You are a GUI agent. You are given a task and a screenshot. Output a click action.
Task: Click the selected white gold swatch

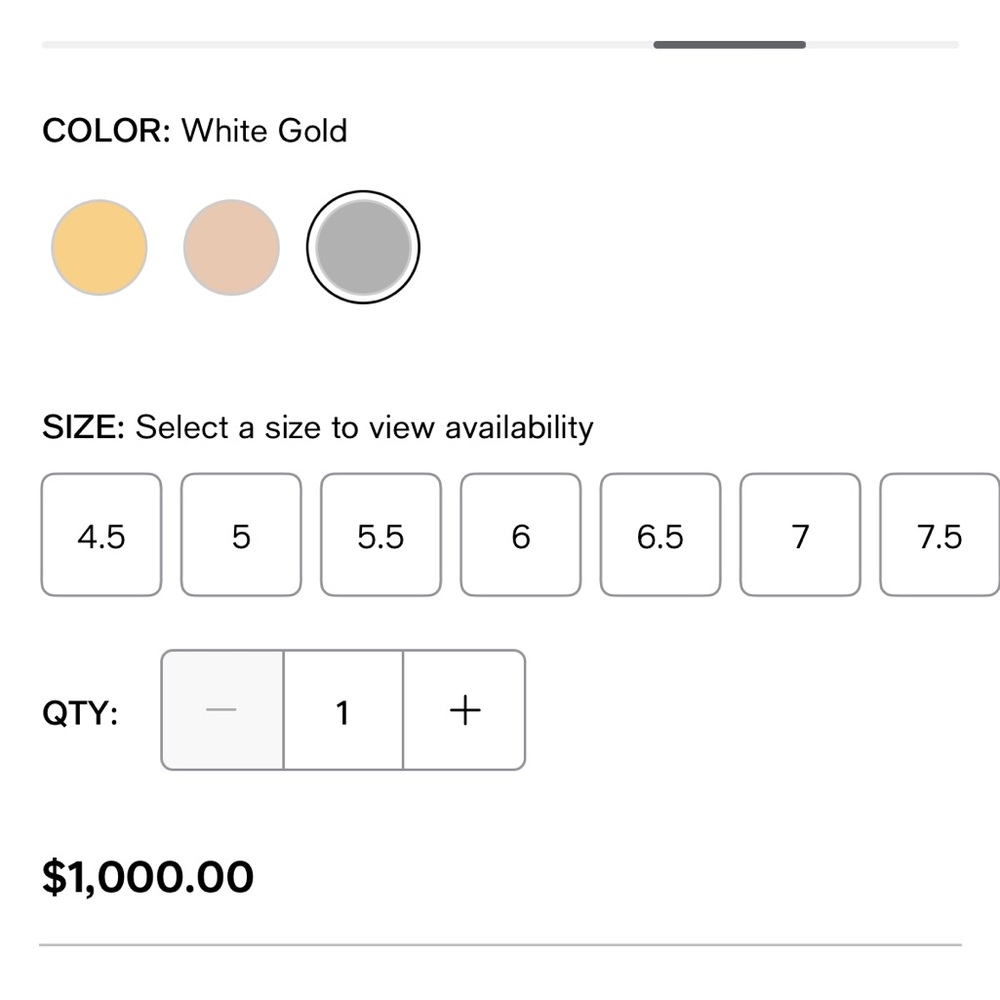363,248
